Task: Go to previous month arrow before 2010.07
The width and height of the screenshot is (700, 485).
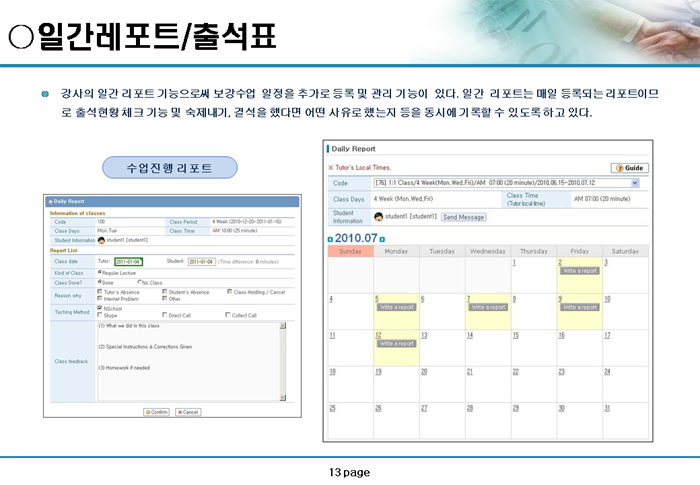Action: 330,239
